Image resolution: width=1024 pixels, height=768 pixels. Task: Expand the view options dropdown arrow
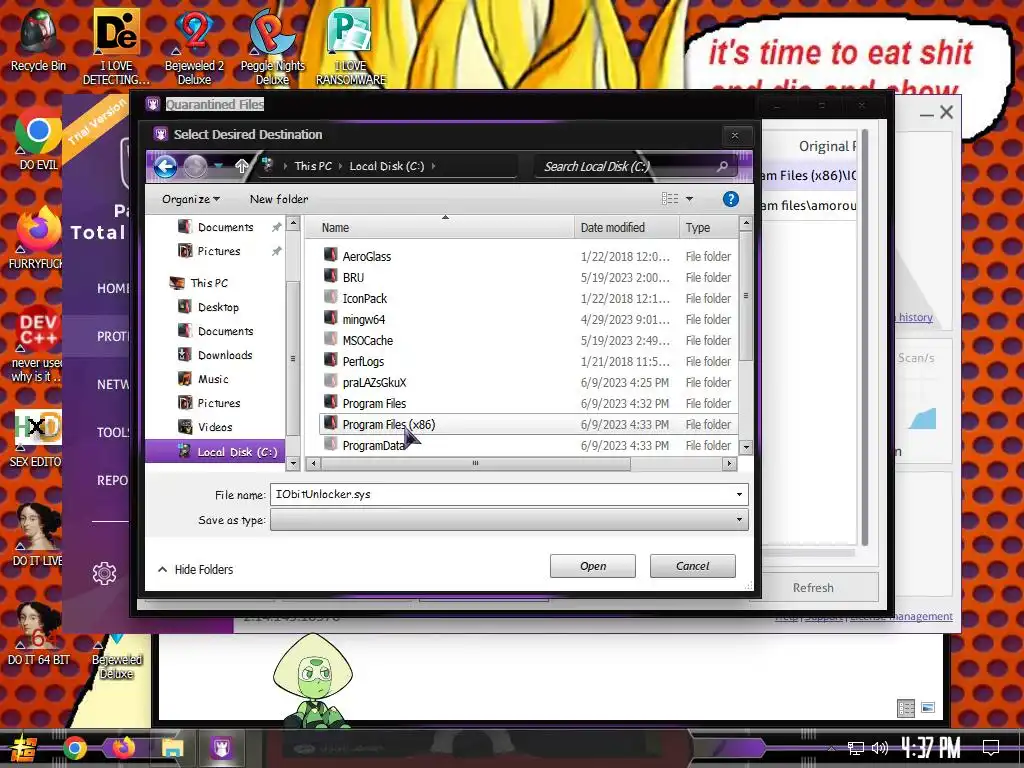(x=689, y=199)
